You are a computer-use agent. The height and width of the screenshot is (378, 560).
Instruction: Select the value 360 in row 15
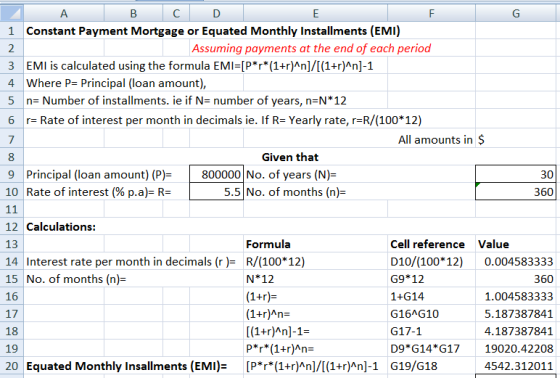[x=516, y=279]
